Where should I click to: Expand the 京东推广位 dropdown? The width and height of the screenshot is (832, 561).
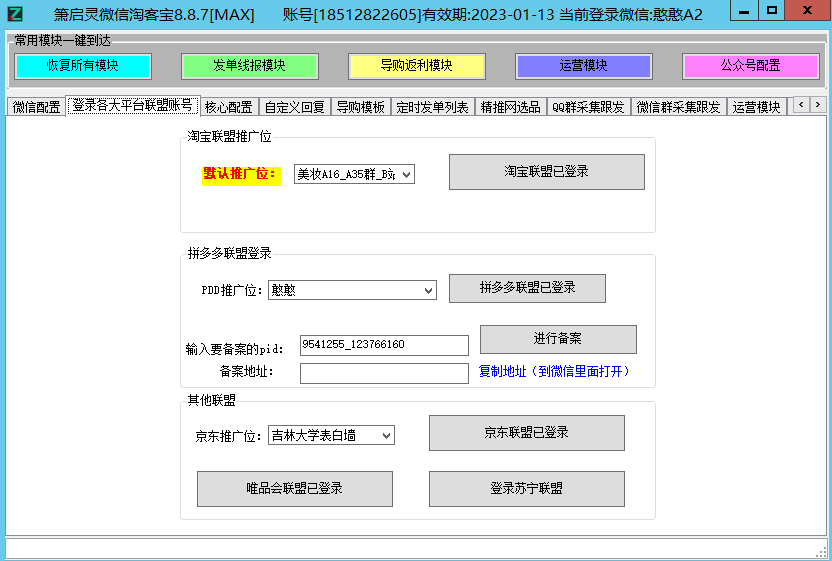click(x=331, y=435)
